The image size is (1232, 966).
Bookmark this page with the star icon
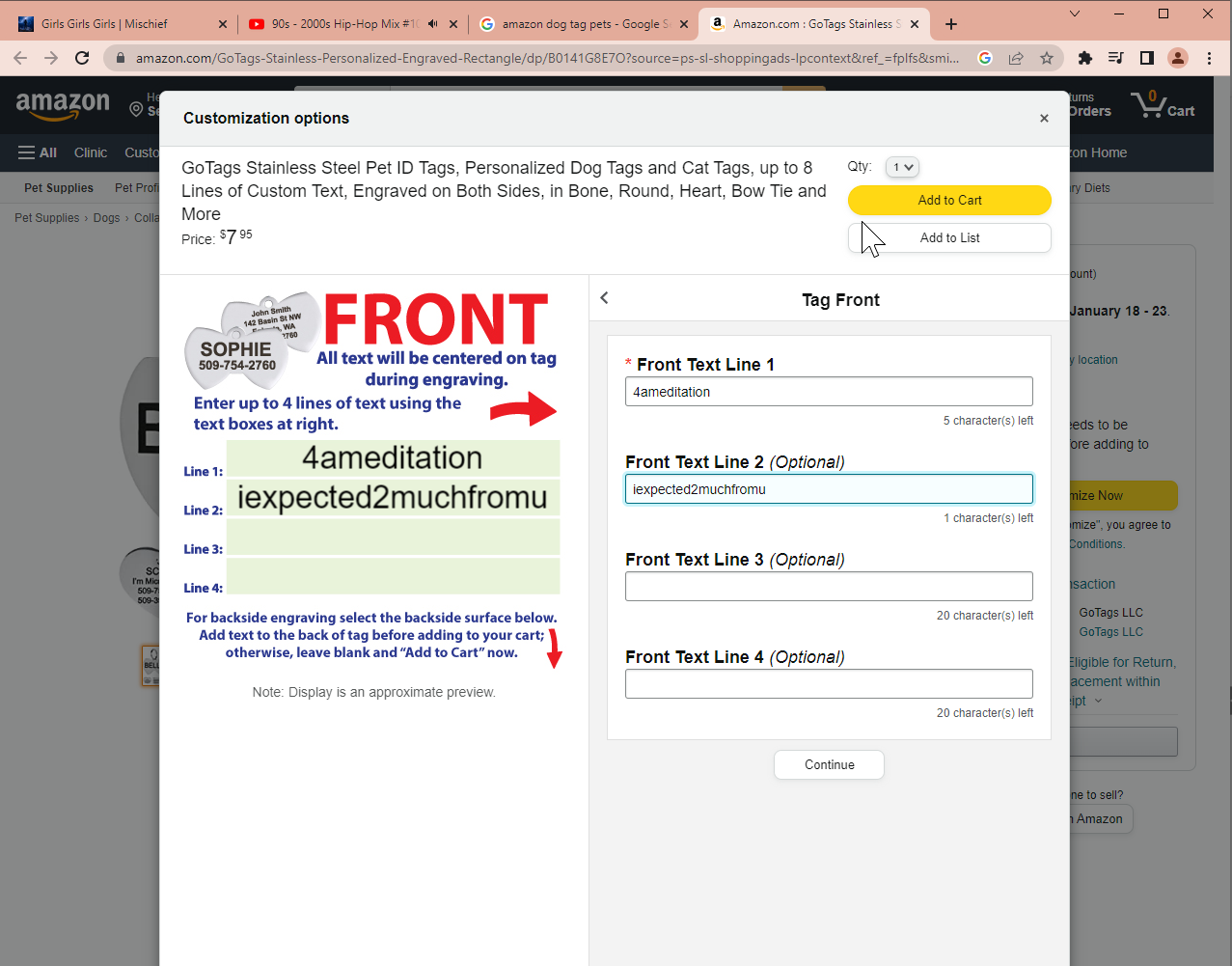click(x=1047, y=58)
